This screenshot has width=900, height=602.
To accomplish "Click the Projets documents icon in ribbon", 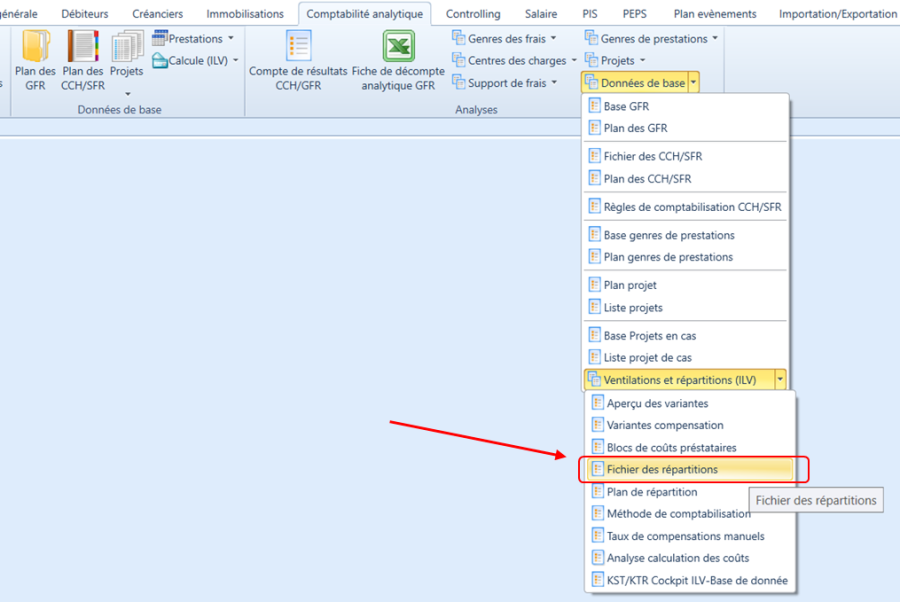I will 127,47.
